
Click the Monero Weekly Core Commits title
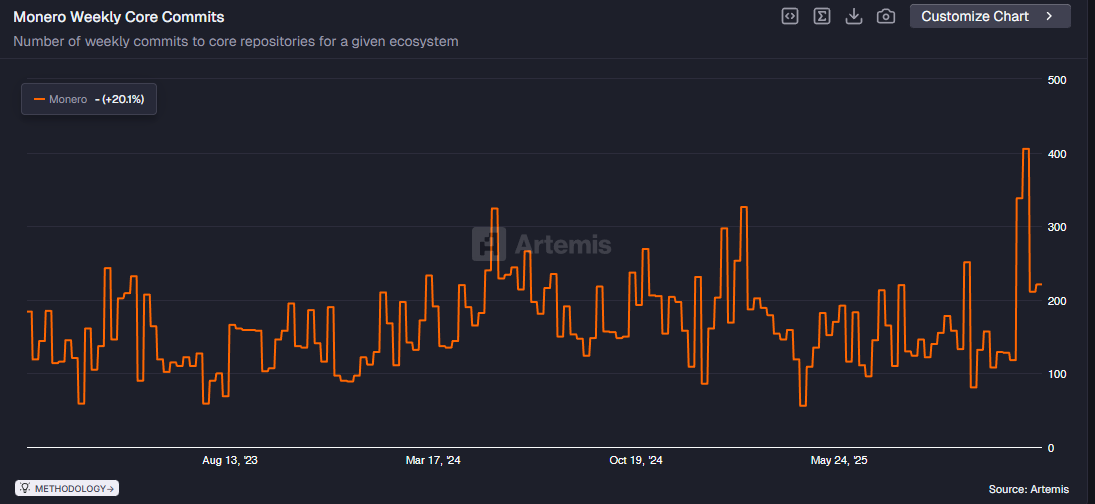pyautogui.click(x=119, y=17)
